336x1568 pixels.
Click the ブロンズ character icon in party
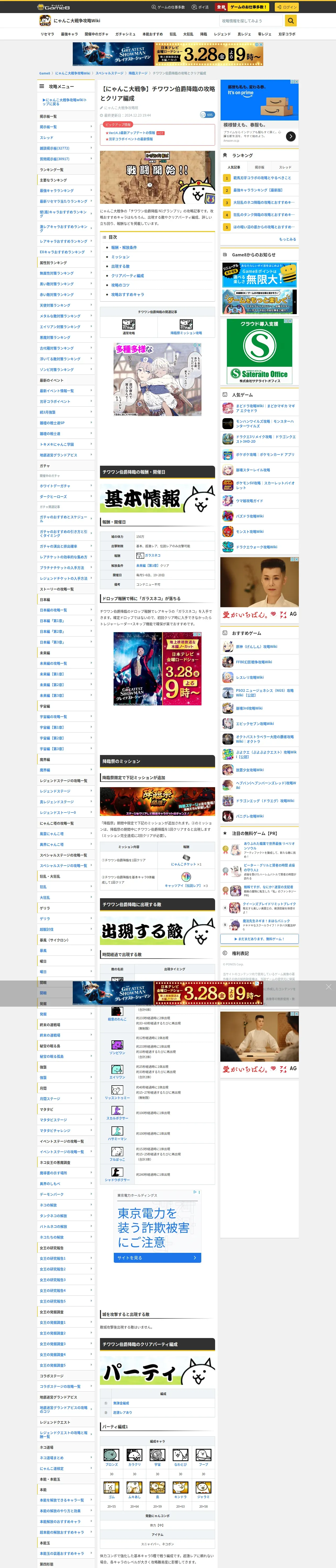click(111, 1455)
